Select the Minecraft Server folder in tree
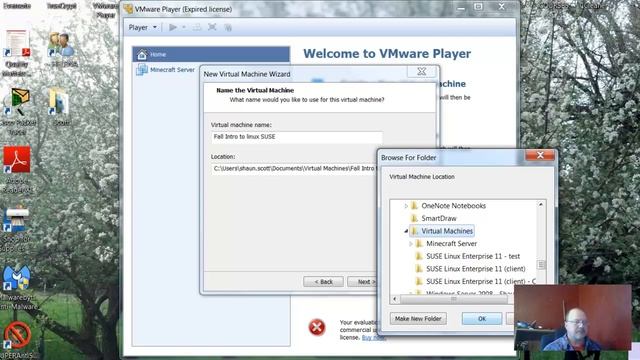This screenshot has width=640, height=360. tap(451, 244)
